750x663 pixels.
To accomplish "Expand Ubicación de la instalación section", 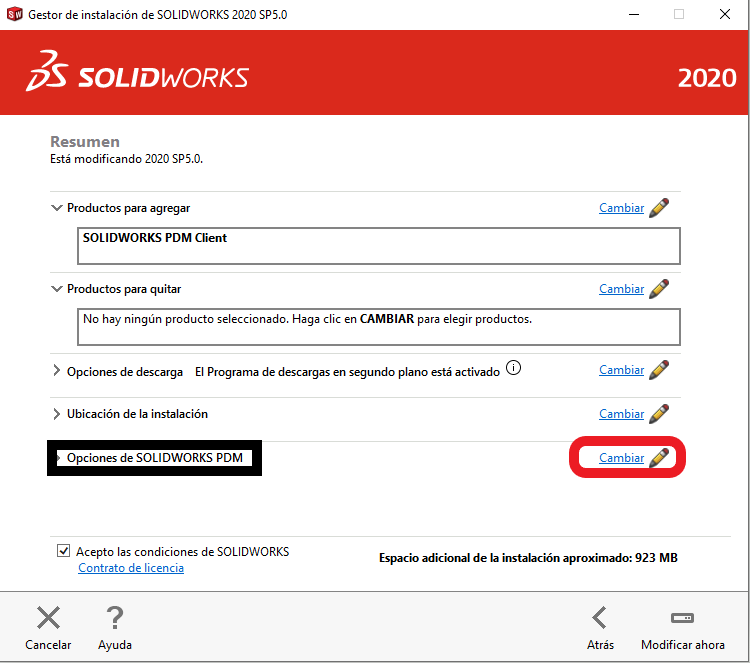I will click(x=56, y=414).
